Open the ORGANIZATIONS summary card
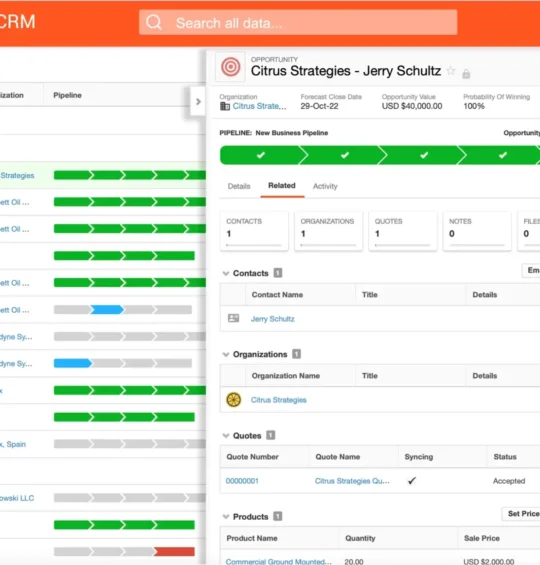540x565 pixels. coord(328,231)
